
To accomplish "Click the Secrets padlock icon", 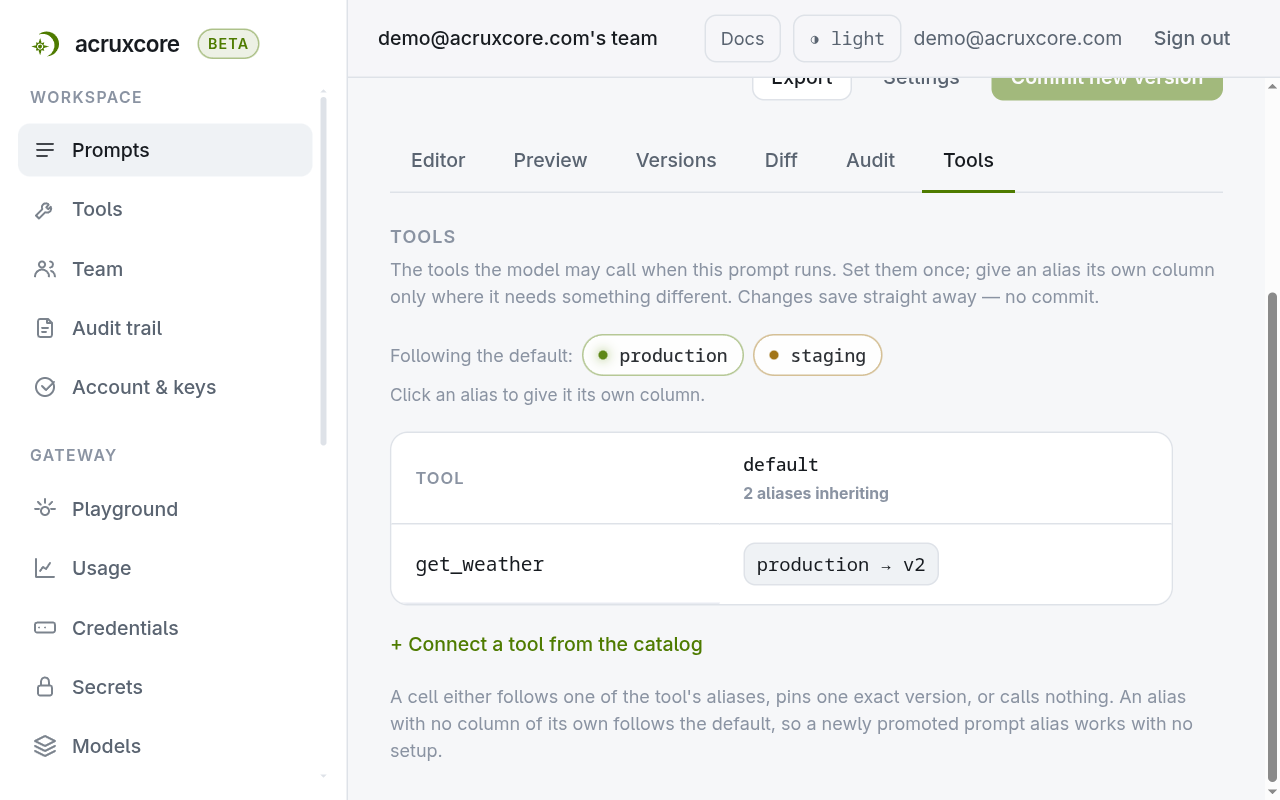I will pyautogui.click(x=45, y=687).
